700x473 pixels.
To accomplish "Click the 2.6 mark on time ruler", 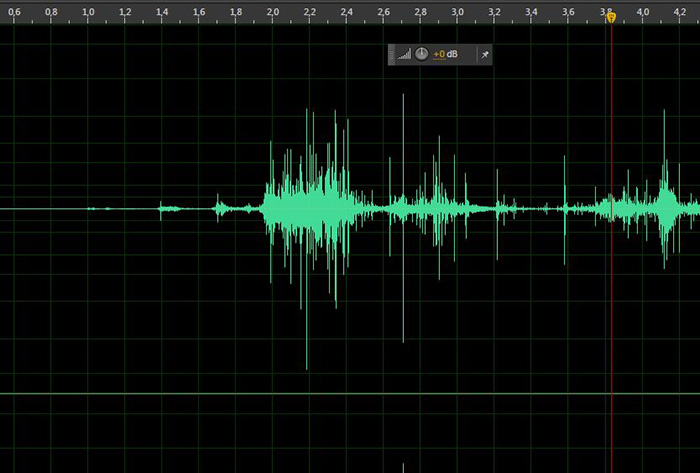I will click(383, 12).
